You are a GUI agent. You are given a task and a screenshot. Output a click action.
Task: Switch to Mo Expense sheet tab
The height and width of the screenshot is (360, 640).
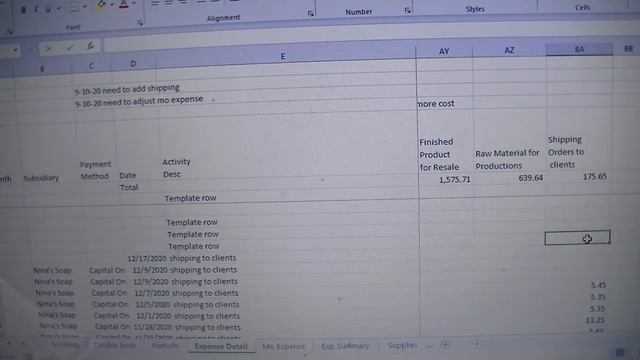(x=284, y=347)
